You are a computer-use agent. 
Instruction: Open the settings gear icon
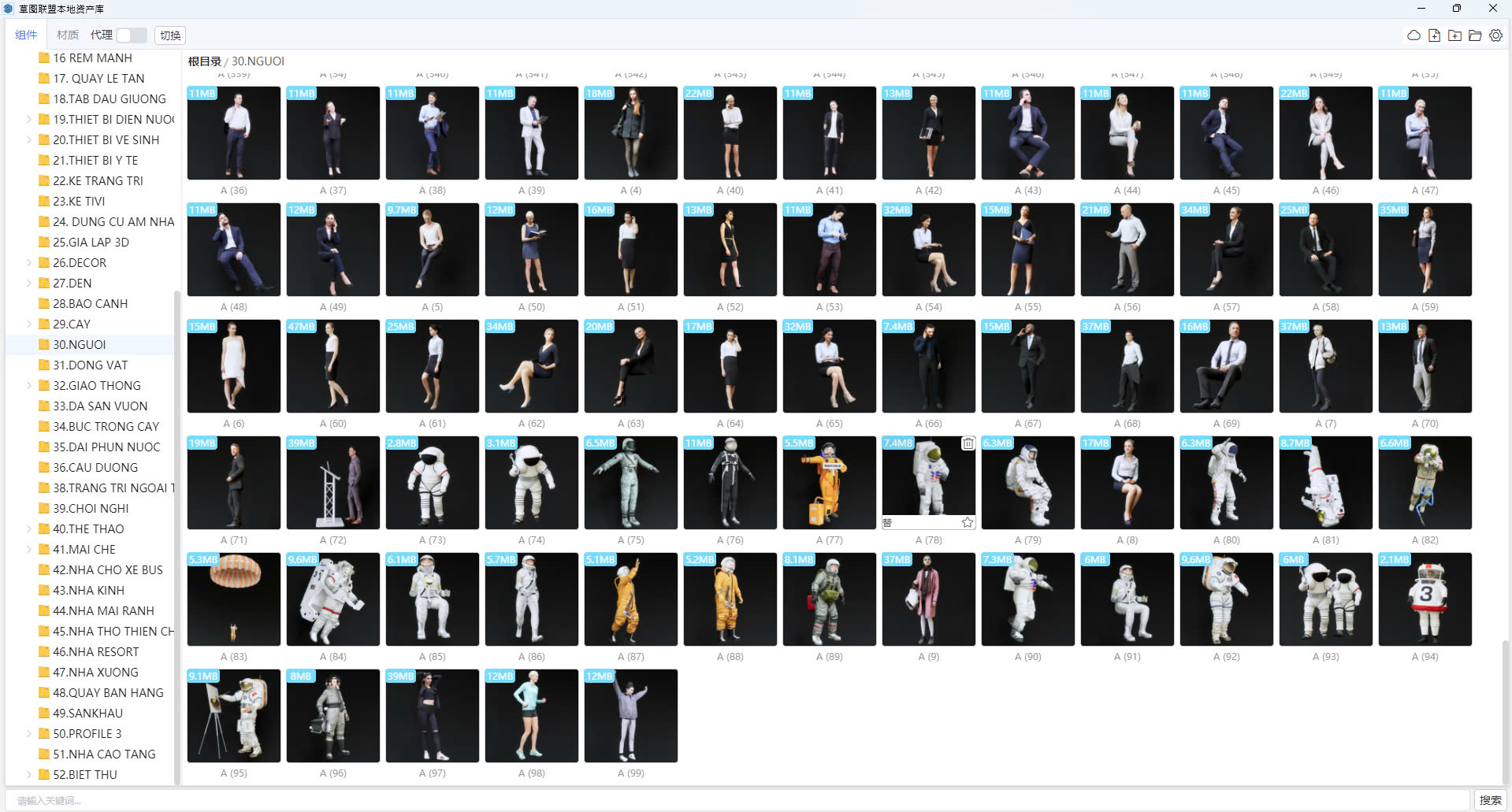(x=1495, y=35)
